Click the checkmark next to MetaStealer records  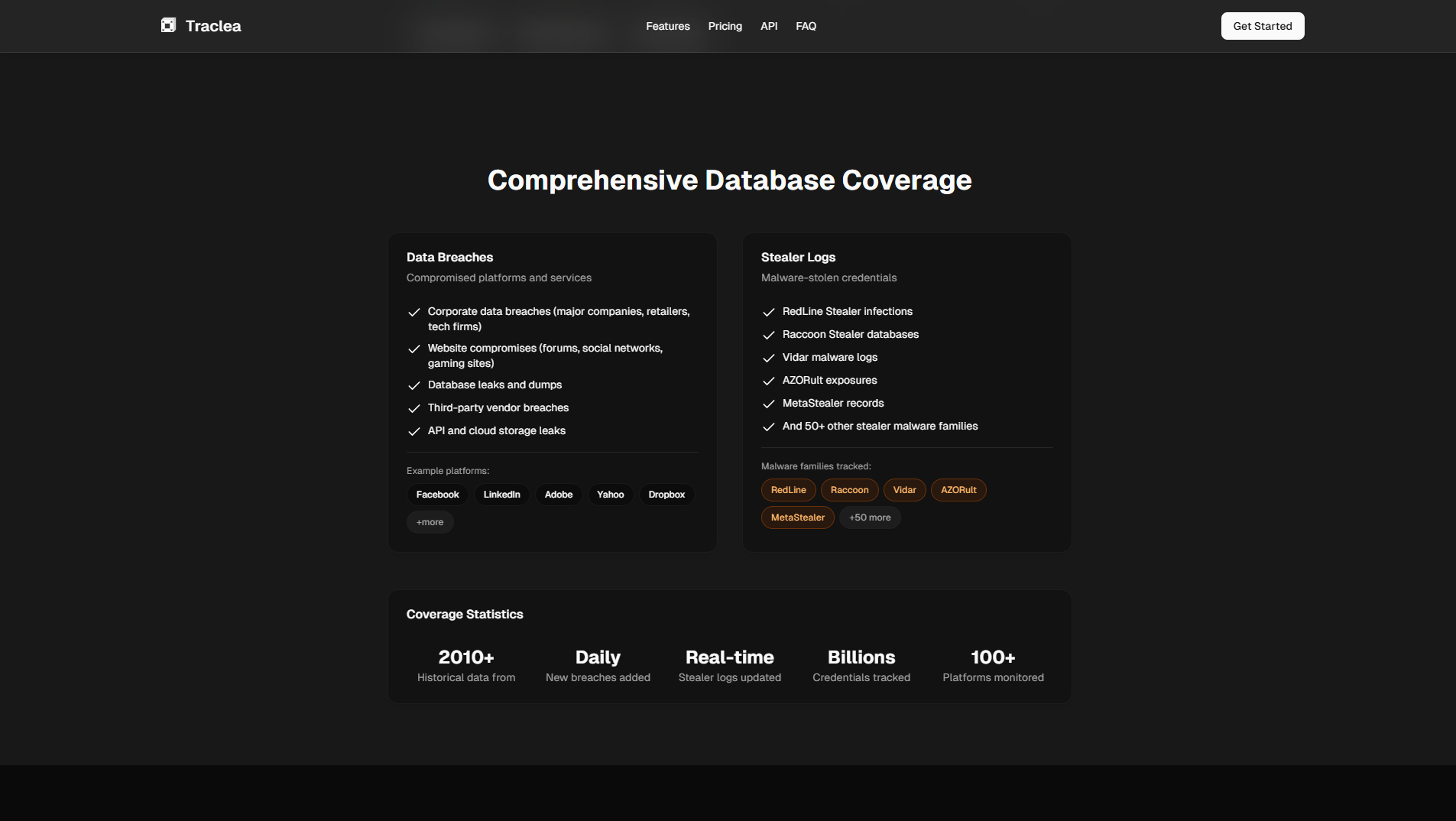[x=768, y=404]
